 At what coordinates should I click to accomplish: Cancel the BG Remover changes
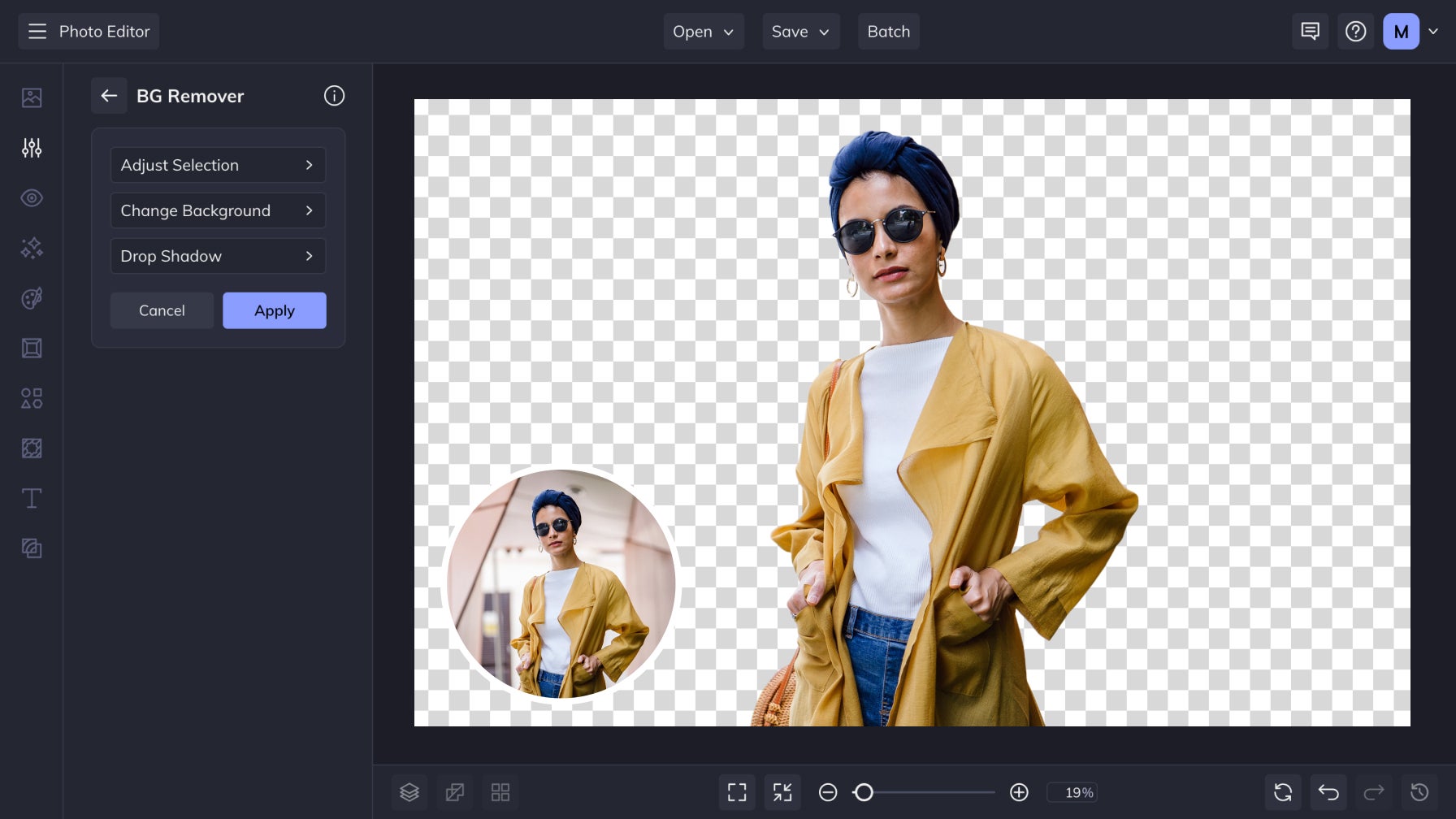click(162, 310)
